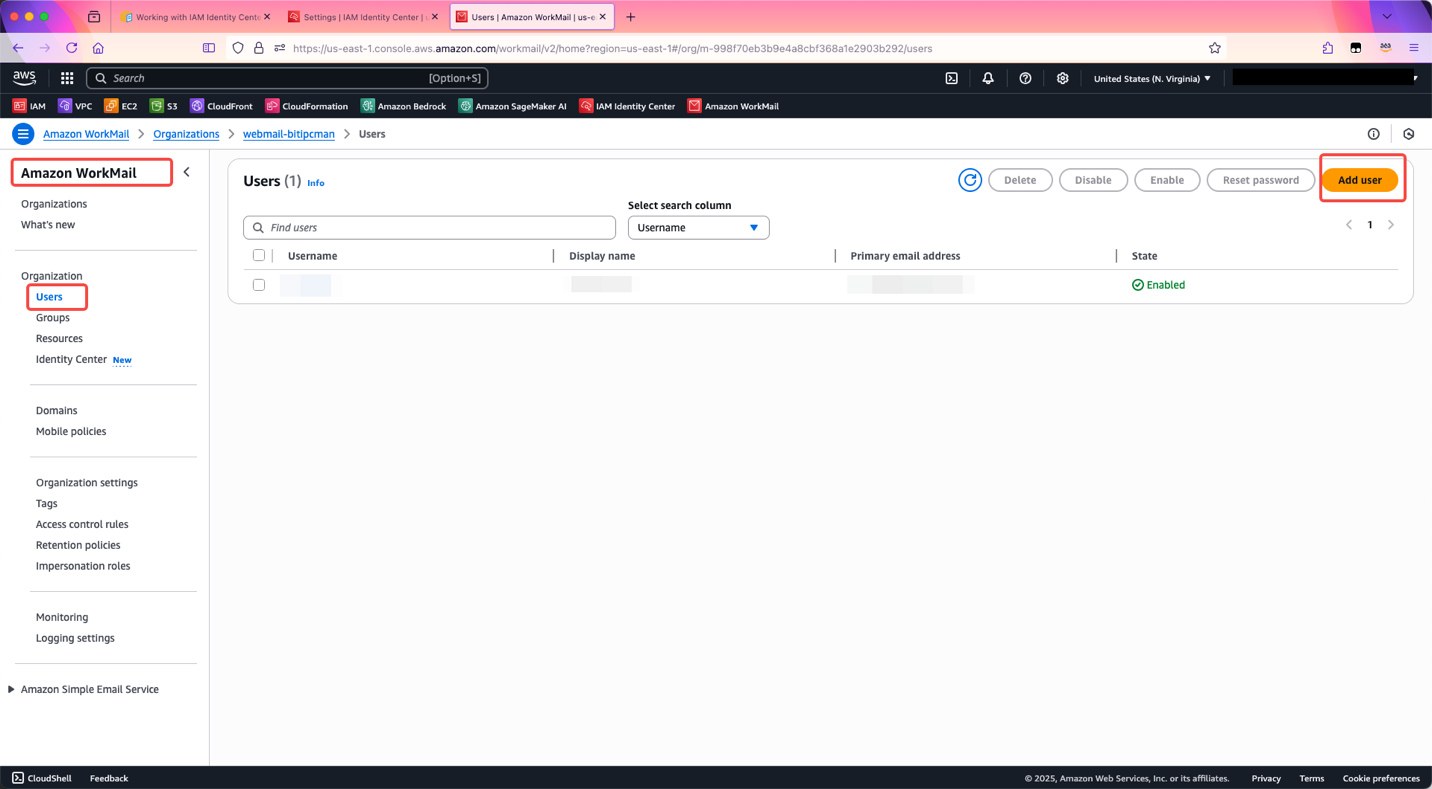Collapse the Amazon WorkMail side panel

pyautogui.click(x=186, y=172)
